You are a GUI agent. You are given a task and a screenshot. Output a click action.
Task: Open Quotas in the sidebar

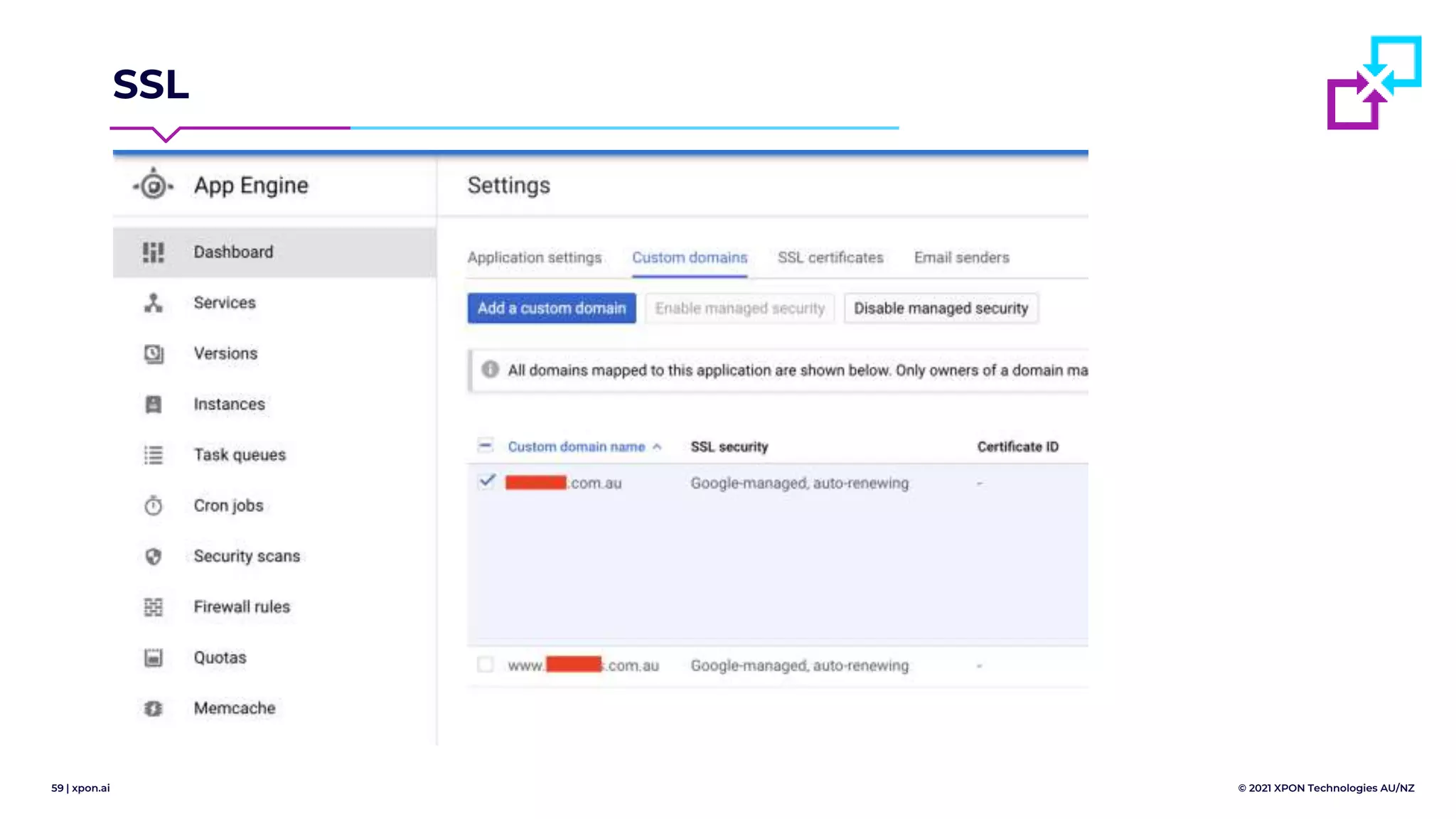click(220, 658)
